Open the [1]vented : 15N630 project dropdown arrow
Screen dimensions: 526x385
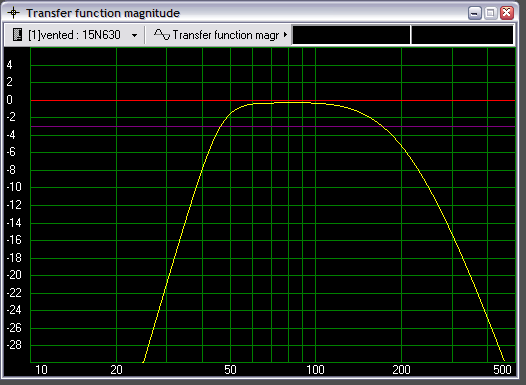point(134,35)
